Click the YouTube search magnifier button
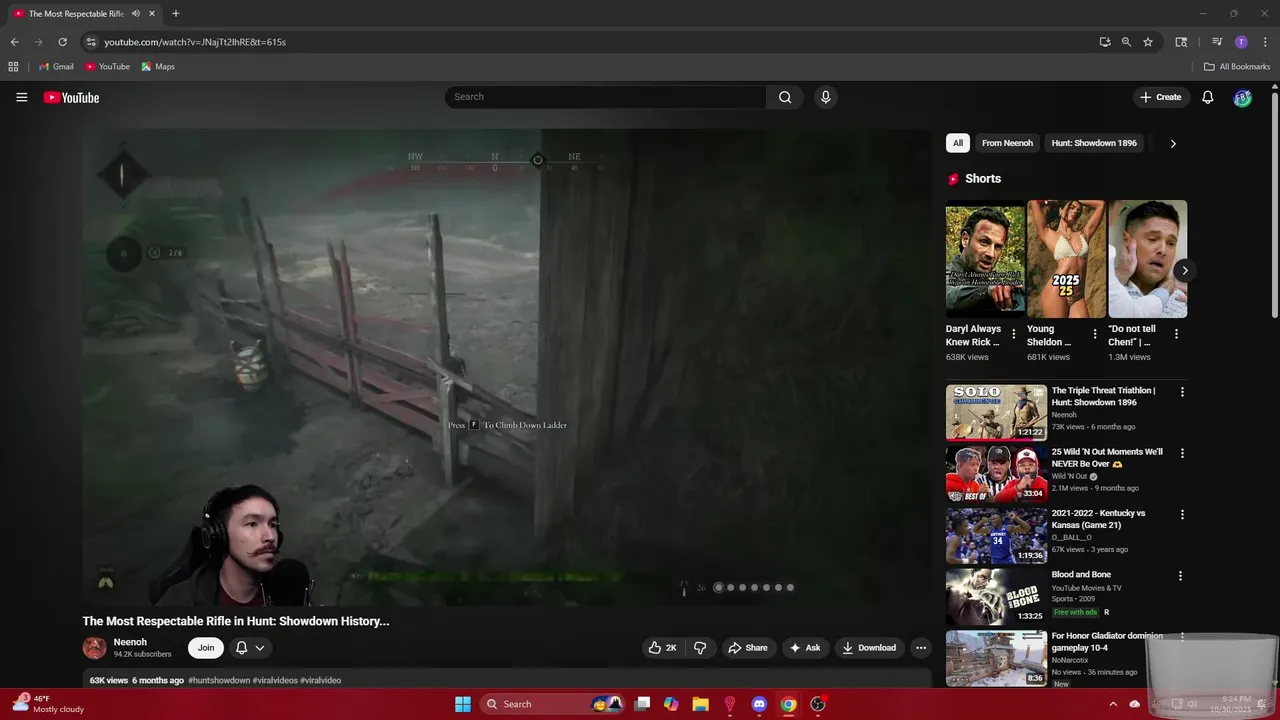Image resolution: width=1280 pixels, height=720 pixels. pyautogui.click(x=785, y=97)
